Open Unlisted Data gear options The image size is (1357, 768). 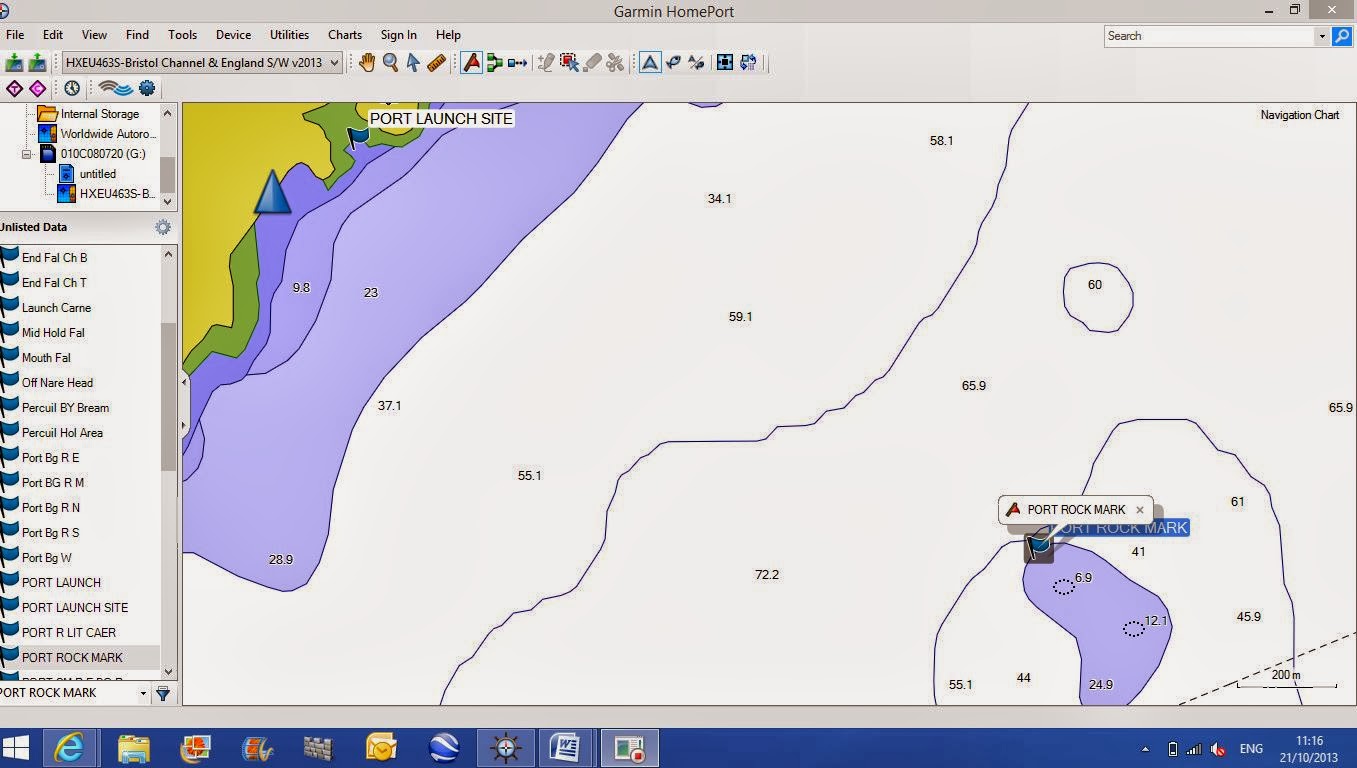(163, 228)
